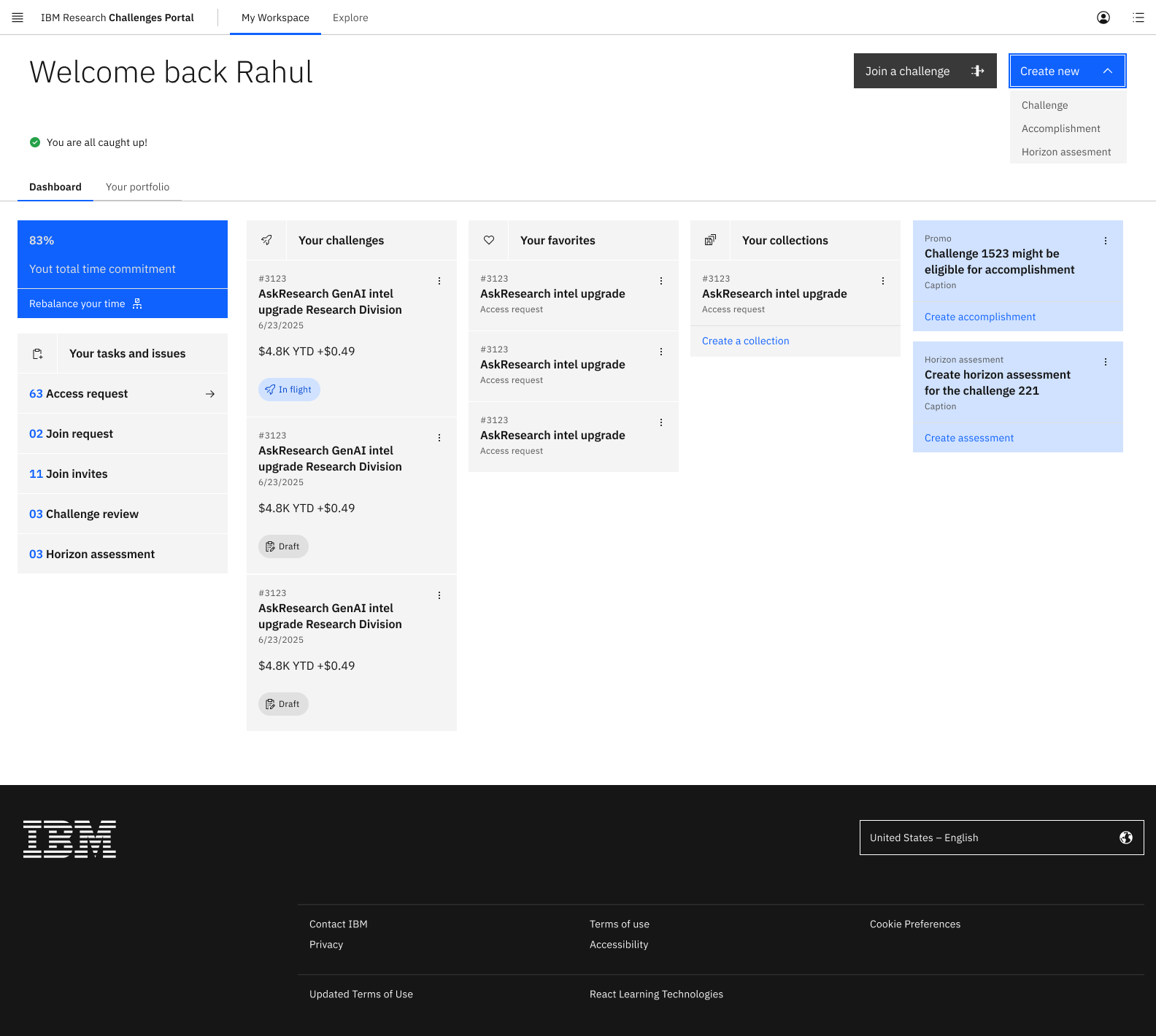The image size is (1156, 1036).
Task: Click Draft tag on second challenge card
Action: click(283, 546)
